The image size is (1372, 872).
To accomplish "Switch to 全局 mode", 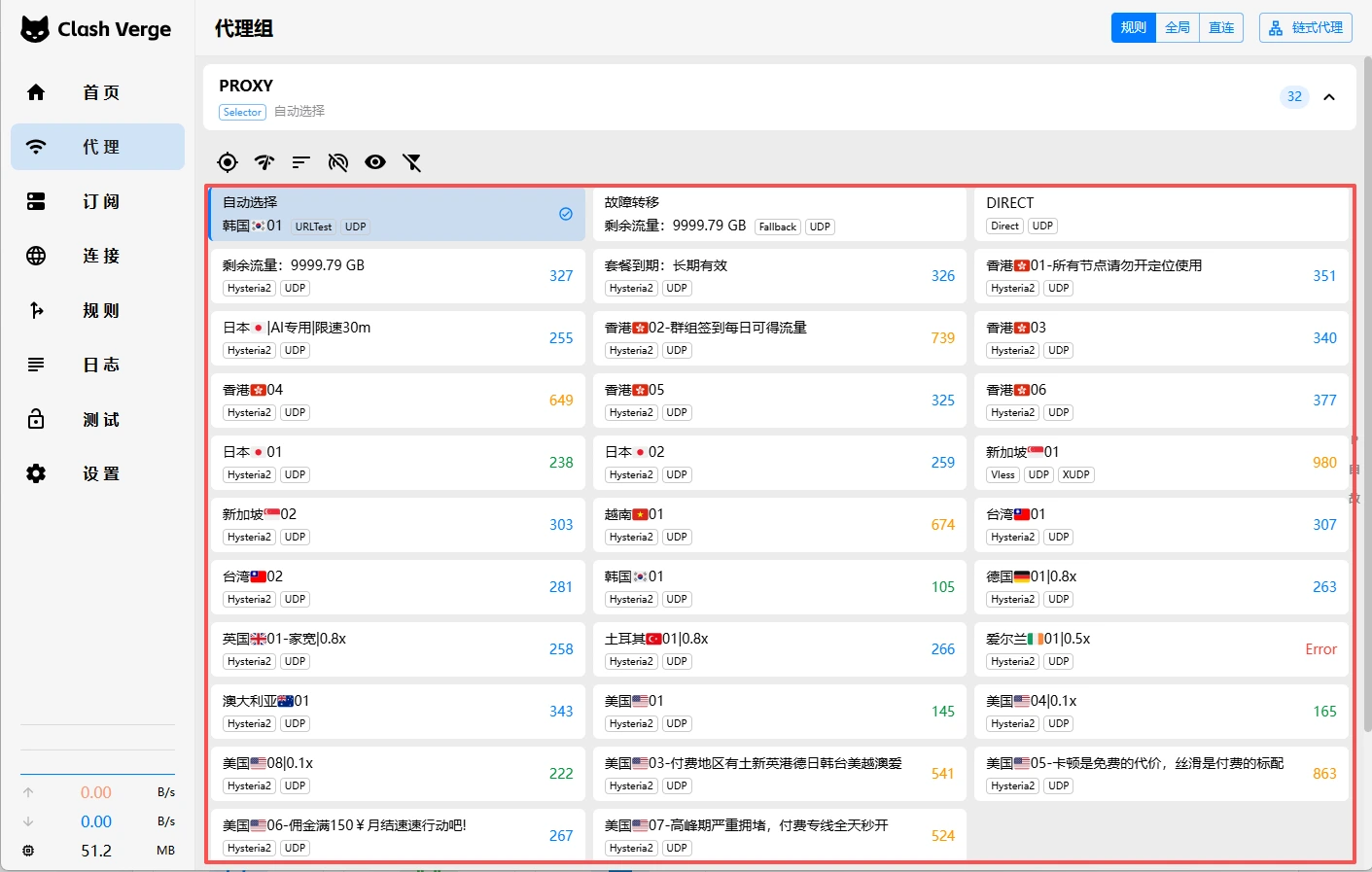I will (x=1178, y=28).
